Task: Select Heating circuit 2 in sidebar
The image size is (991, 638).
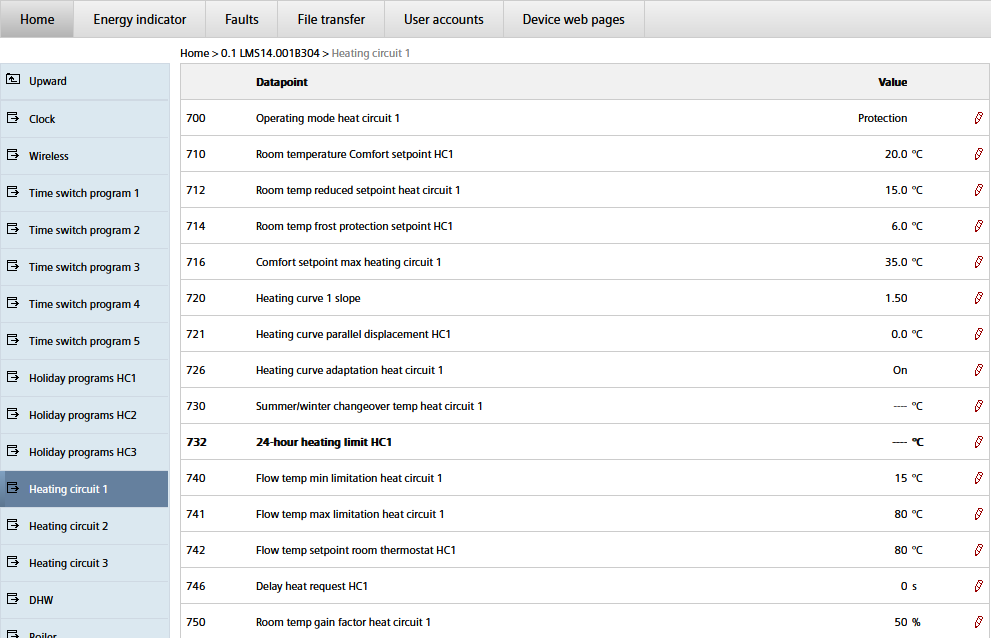Action: [x=68, y=526]
